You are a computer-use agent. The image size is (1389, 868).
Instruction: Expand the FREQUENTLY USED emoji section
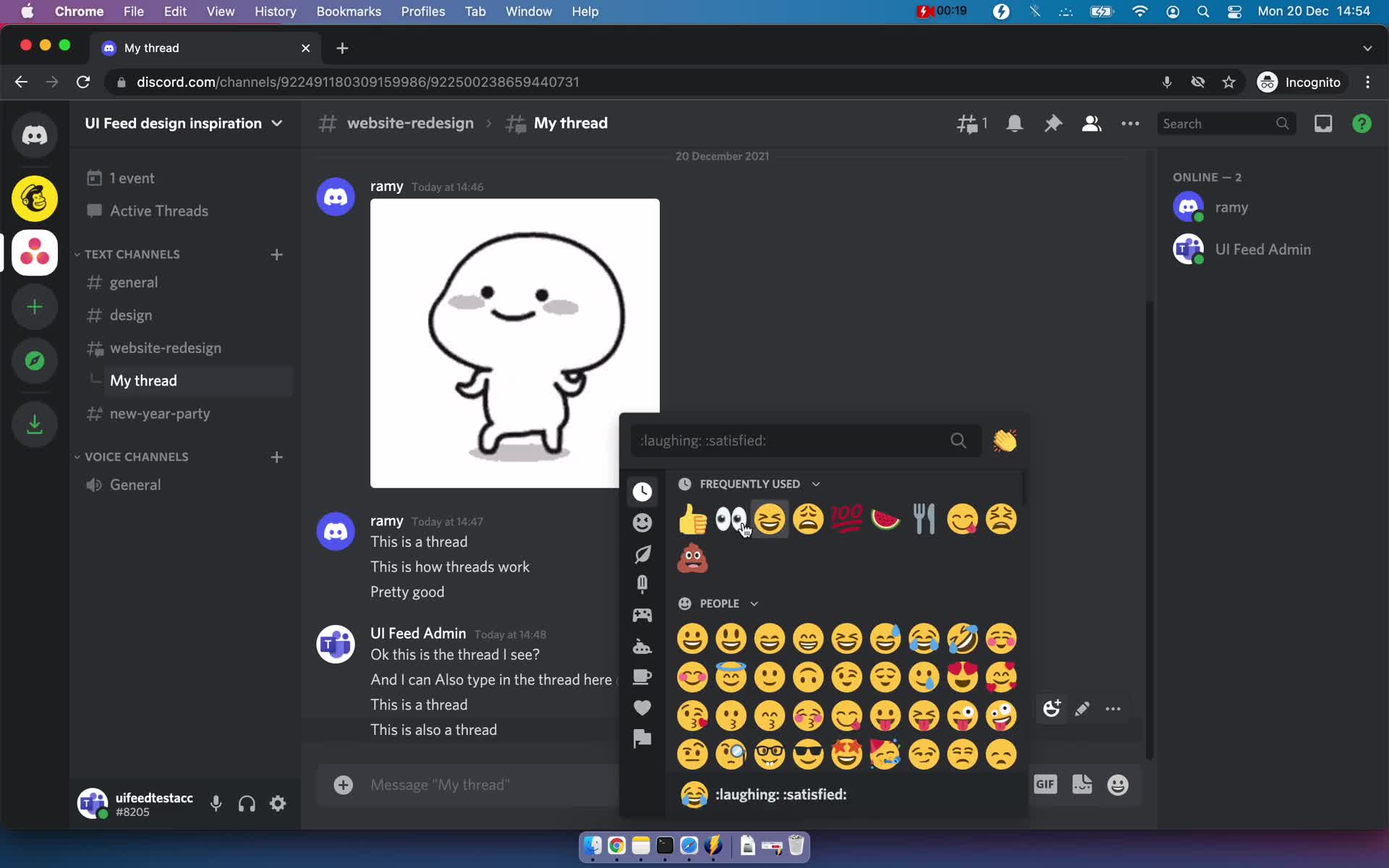point(817,483)
